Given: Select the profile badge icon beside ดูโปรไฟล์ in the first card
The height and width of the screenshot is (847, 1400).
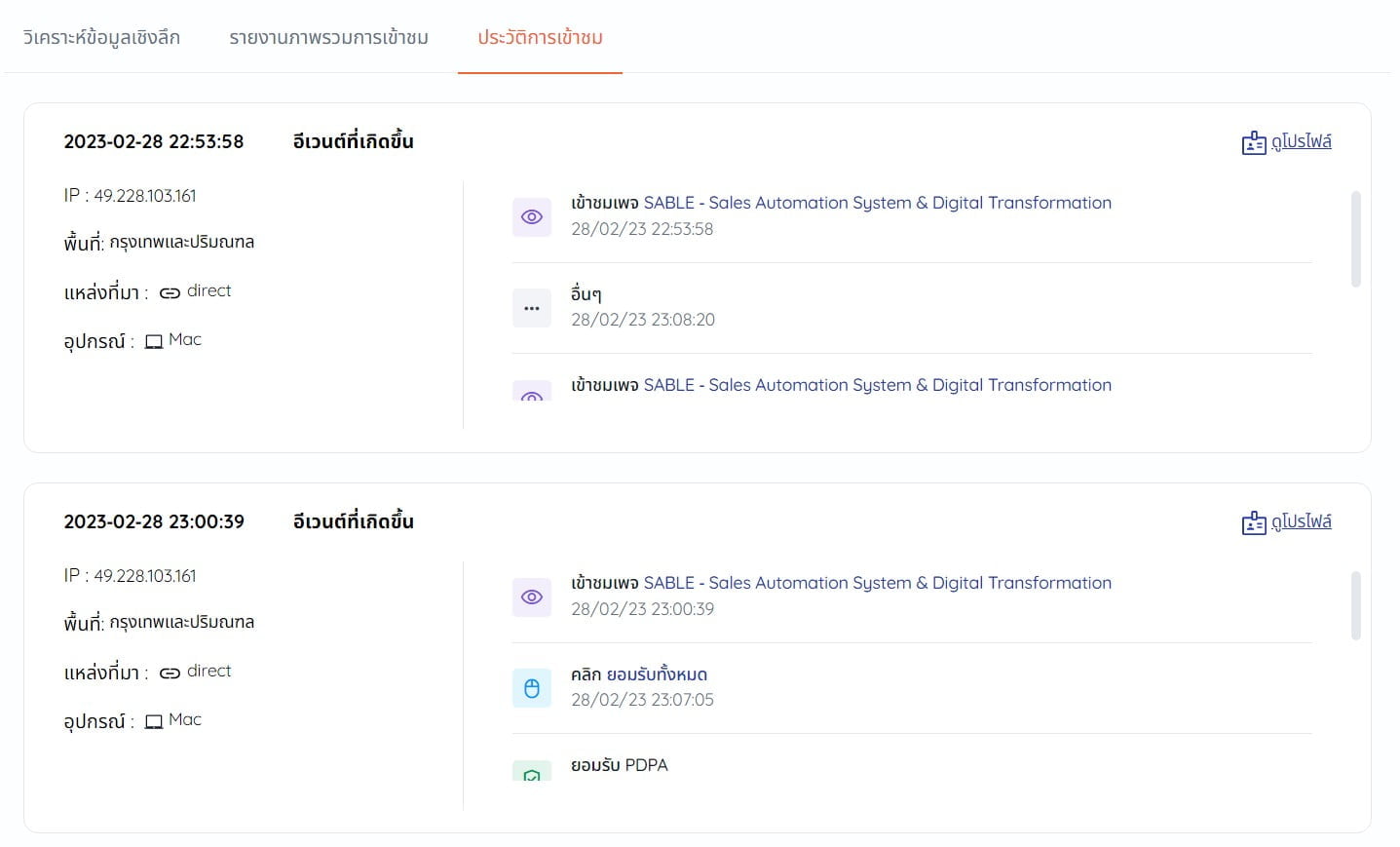Looking at the screenshot, I should point(1253,141).
